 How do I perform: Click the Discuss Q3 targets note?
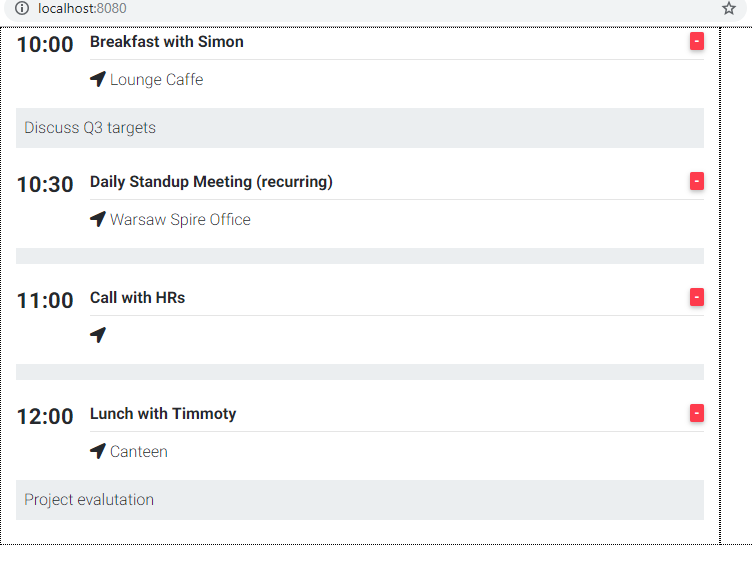coord(360,128)
